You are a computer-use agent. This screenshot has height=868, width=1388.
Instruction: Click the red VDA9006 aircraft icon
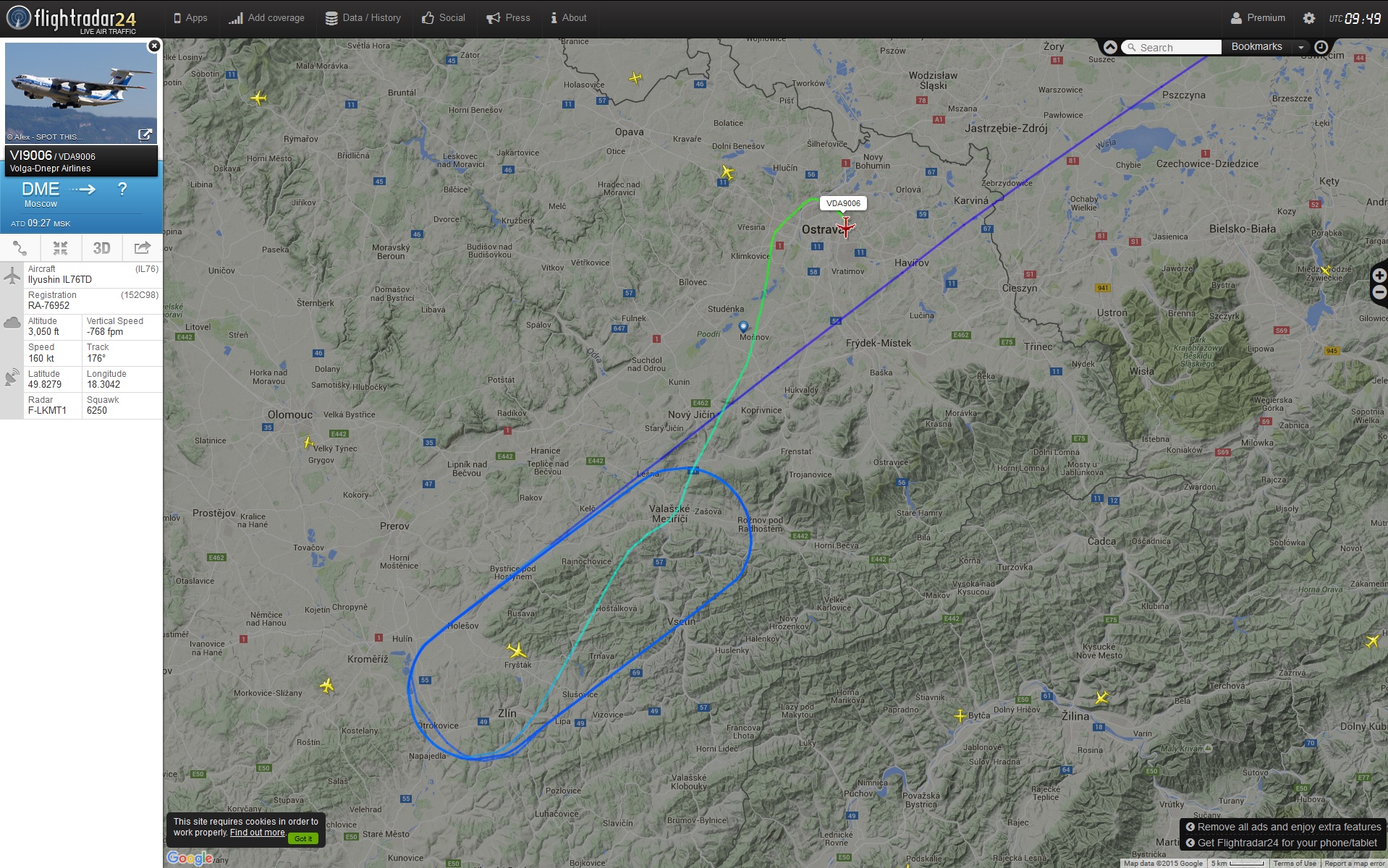click(x=845, y=228)
